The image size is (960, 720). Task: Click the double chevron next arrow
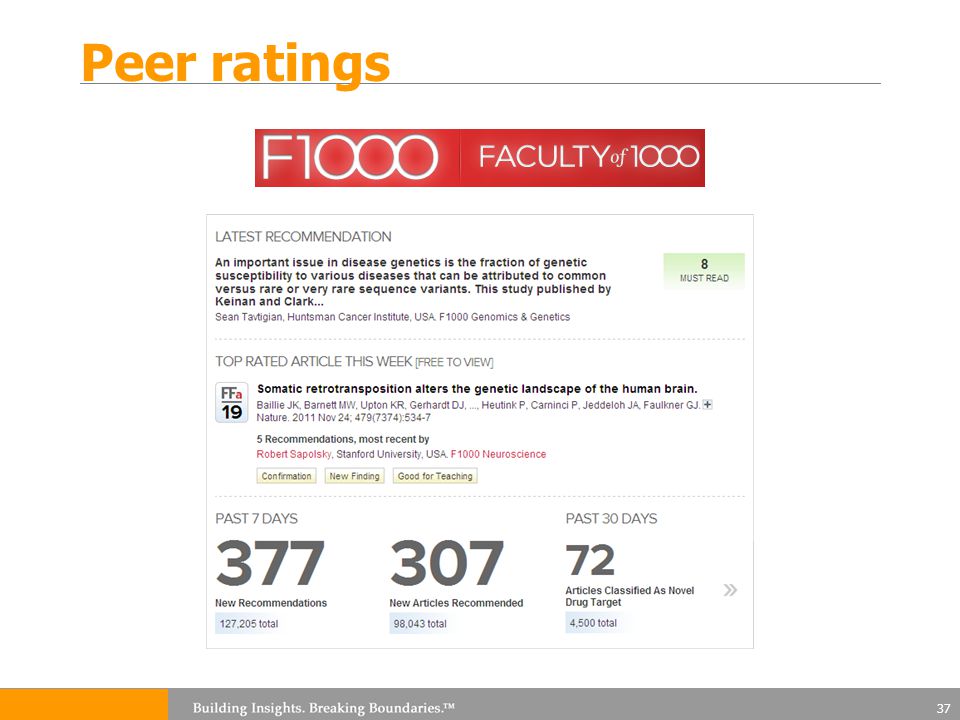tap(730, 590)
